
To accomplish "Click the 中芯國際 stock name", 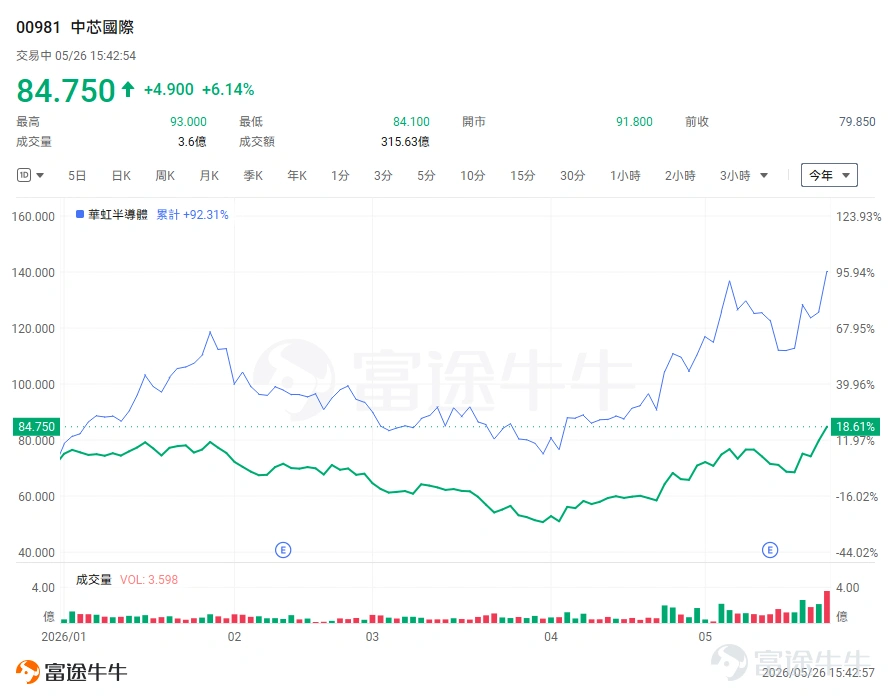I will coord(102,27).
